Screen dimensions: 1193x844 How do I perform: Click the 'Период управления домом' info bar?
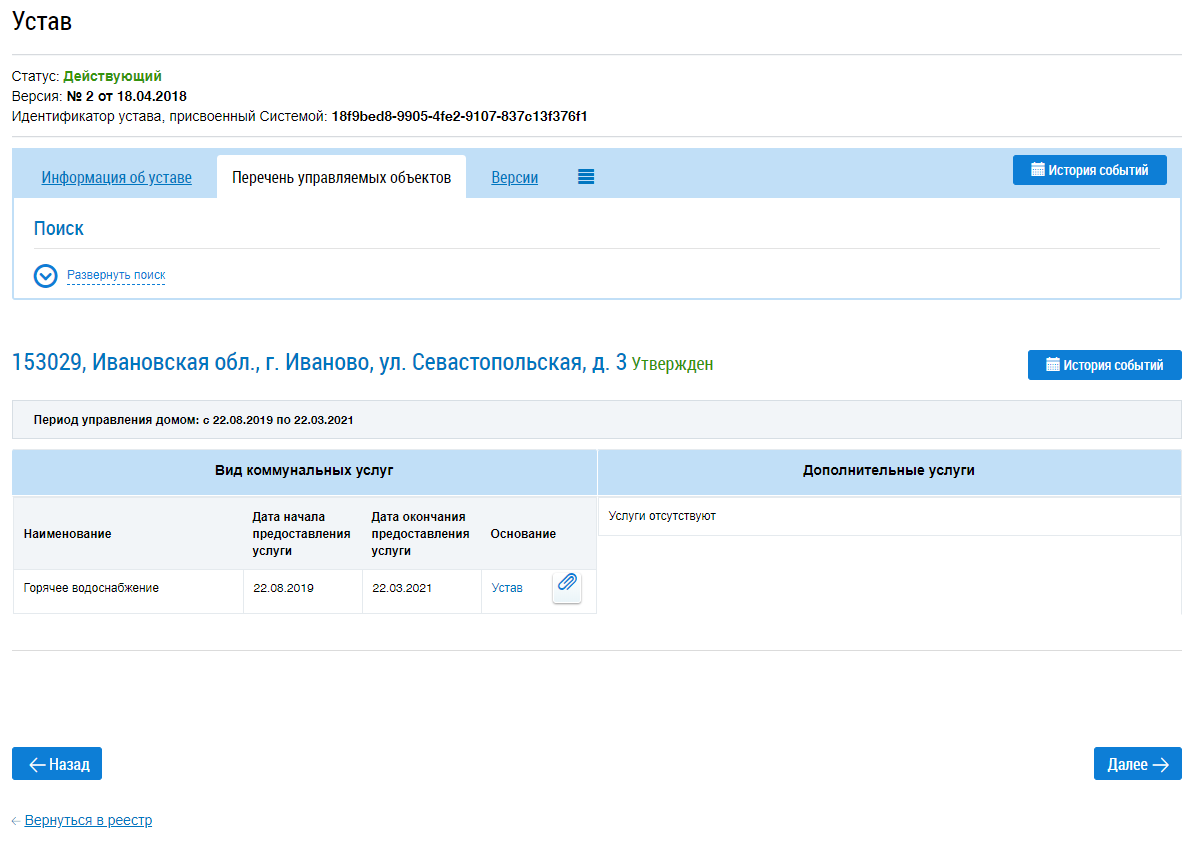tap(596, 420)
